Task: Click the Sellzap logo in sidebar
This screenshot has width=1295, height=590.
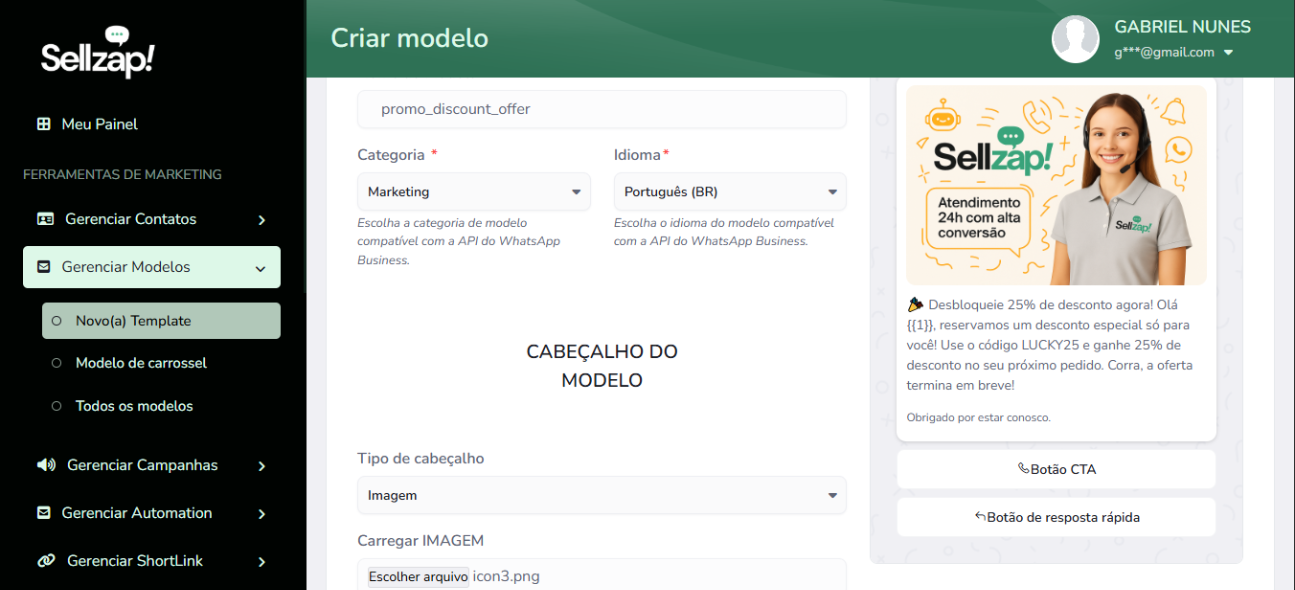Action: pyautogui.click(x=98, y=55)
